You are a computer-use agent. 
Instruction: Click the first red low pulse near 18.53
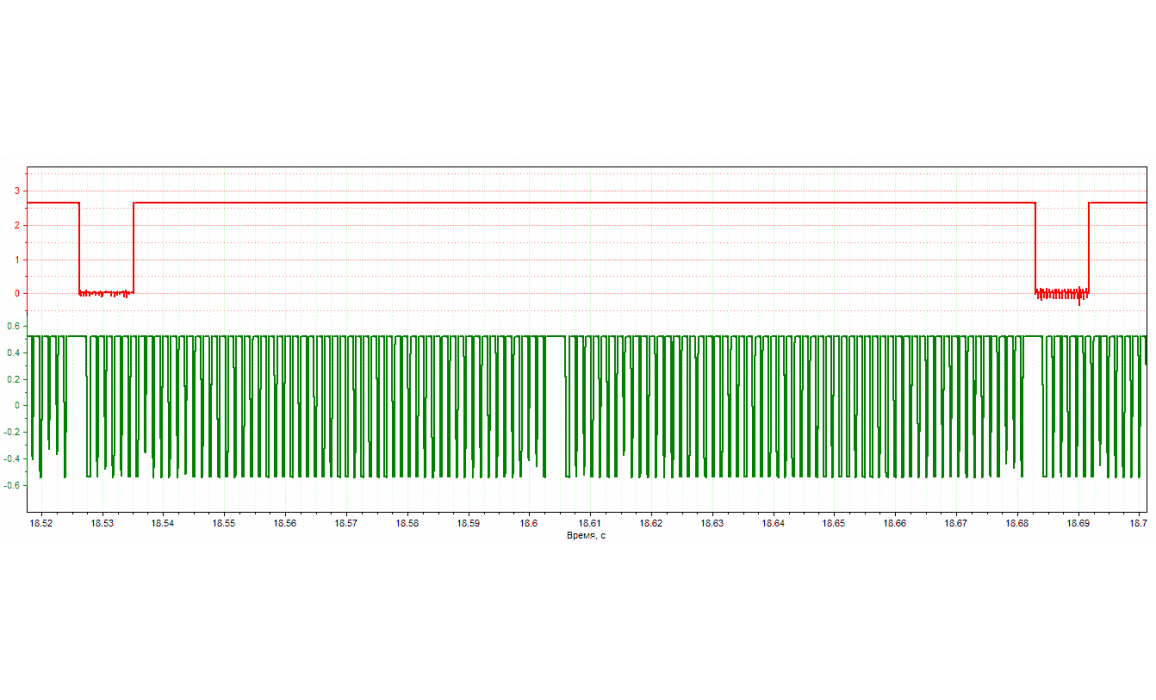pyautogui.click(x=106, y=292)
